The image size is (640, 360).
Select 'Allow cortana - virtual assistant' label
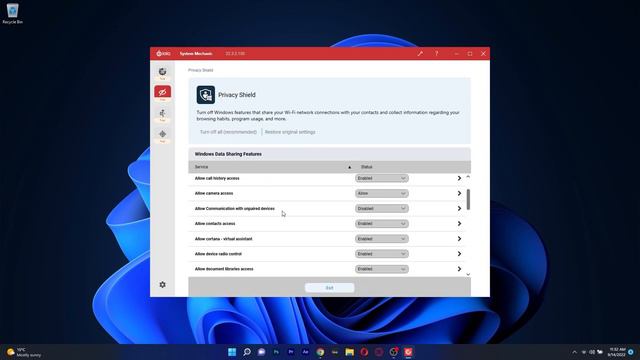(224, 239)
